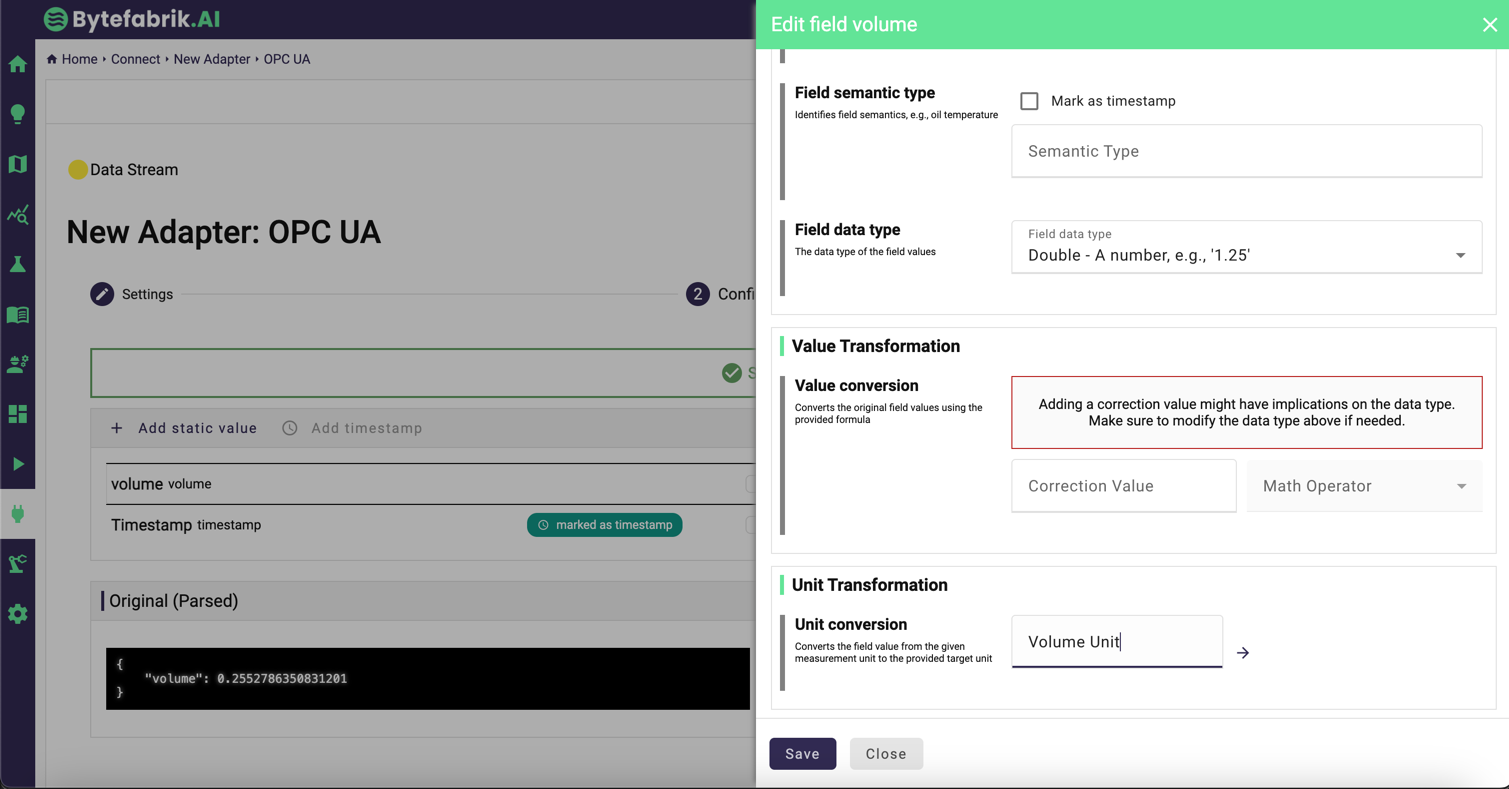The height and width of the screenshot is (789, 1509).
Task: Click the Semantic Type input field
Action: tap(1246, 151)
